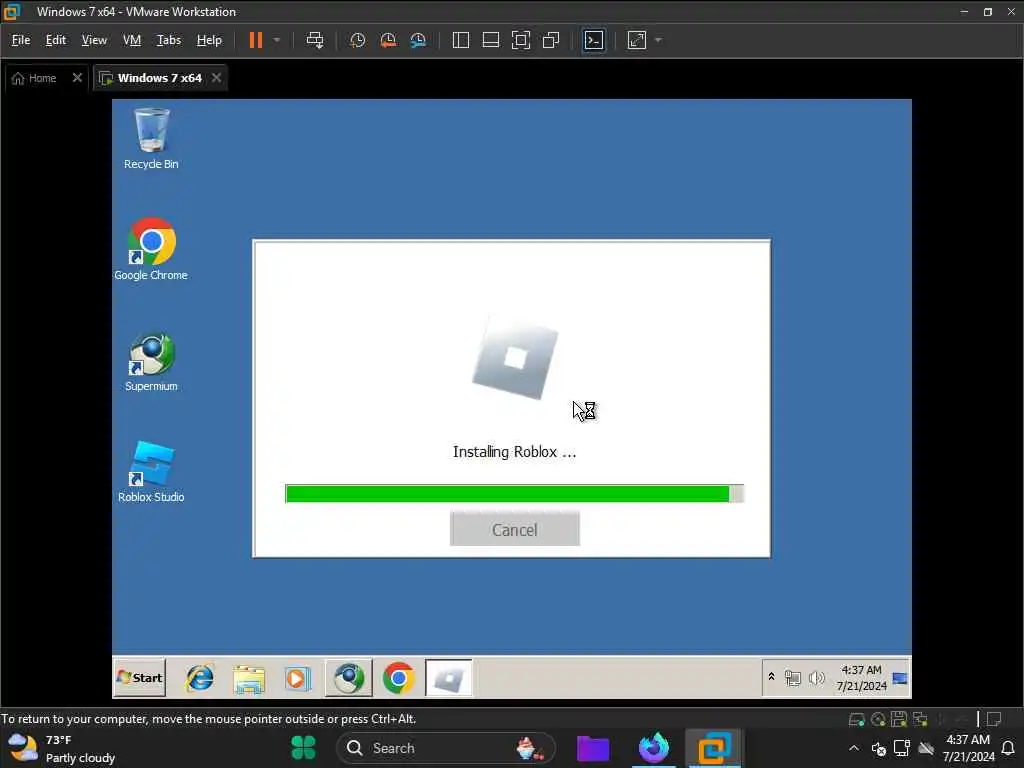Show hidden icons in guest tray

(x=771, y=677)
